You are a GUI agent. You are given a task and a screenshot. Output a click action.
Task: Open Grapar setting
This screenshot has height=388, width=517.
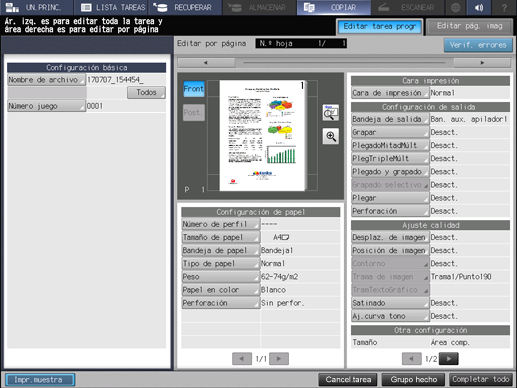pyautogui.click(x=390, y=132)
